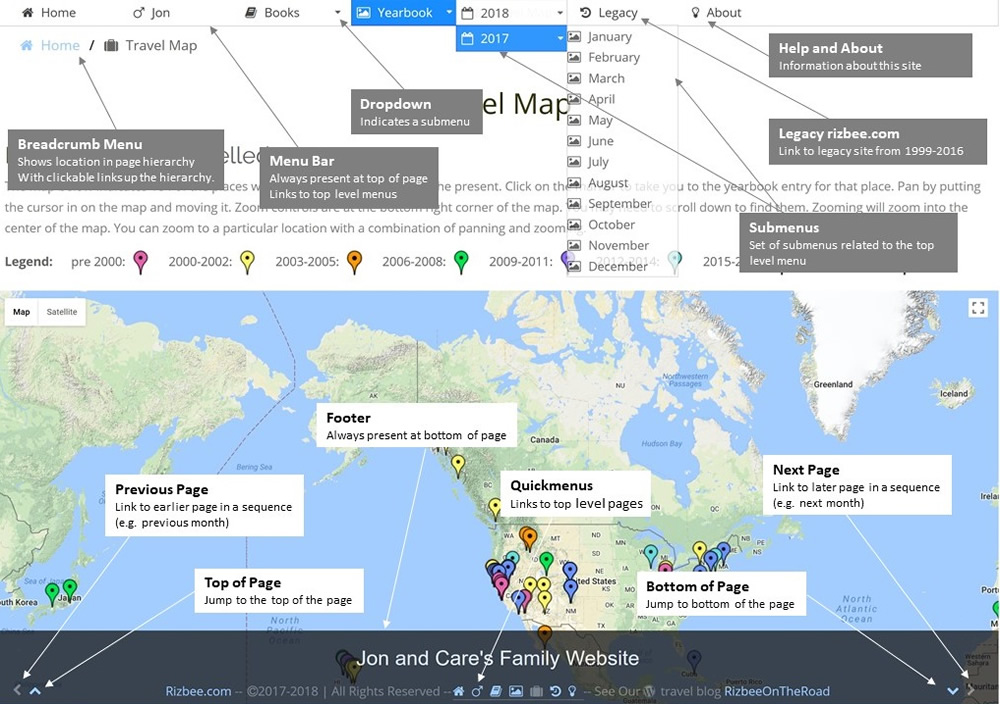Click the book icon in the footer quickmenu
1000x704 pixels.
pos(496,691)
